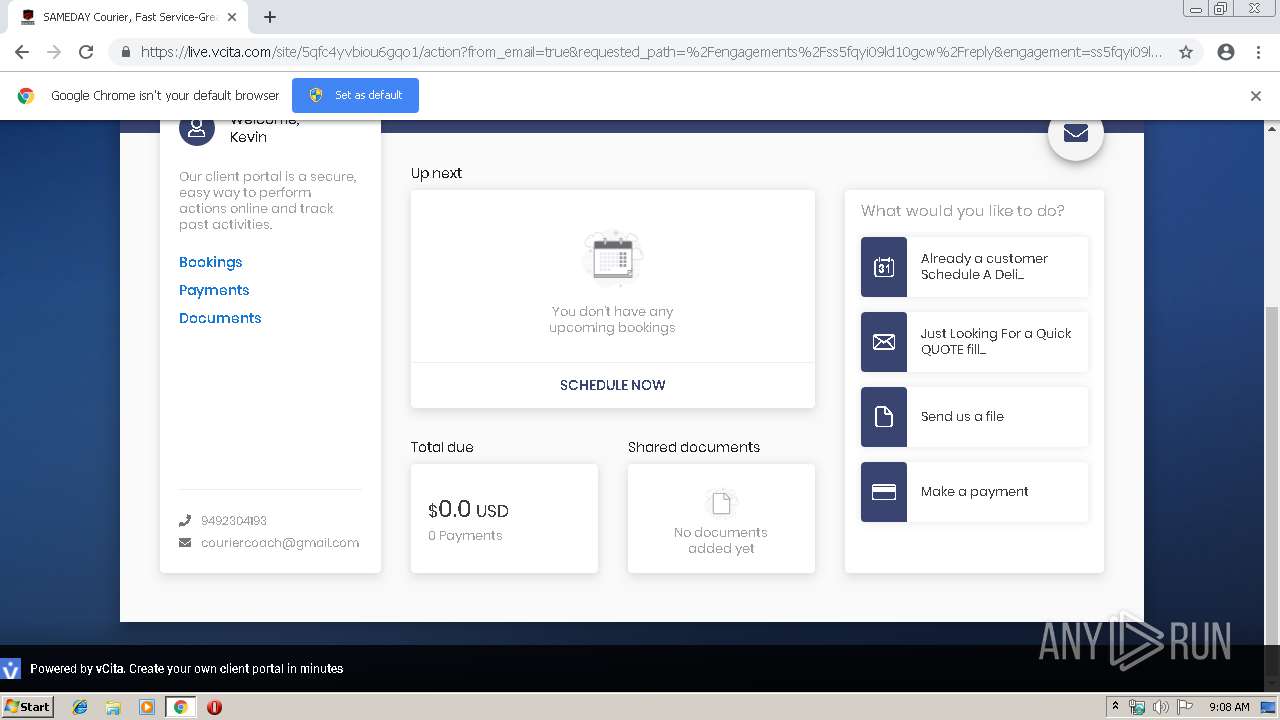Click the 'What would you like to do?' heading
The width and height of the screenshot is (1280, 720).
click(x=963, y=211)
